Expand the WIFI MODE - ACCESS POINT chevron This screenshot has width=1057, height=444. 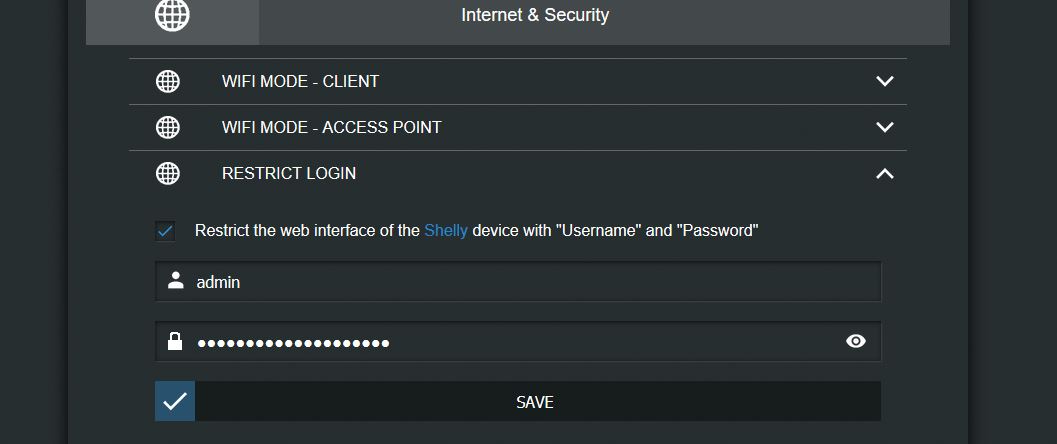click(884, 127)
